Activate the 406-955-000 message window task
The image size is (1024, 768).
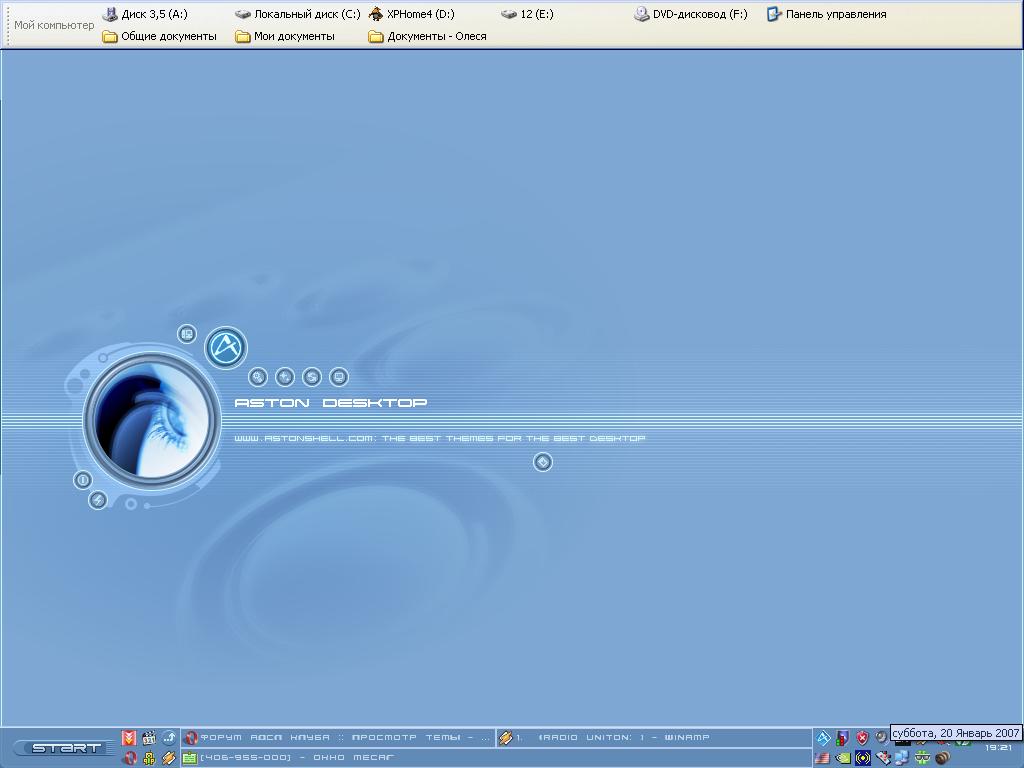pos(290,758)
